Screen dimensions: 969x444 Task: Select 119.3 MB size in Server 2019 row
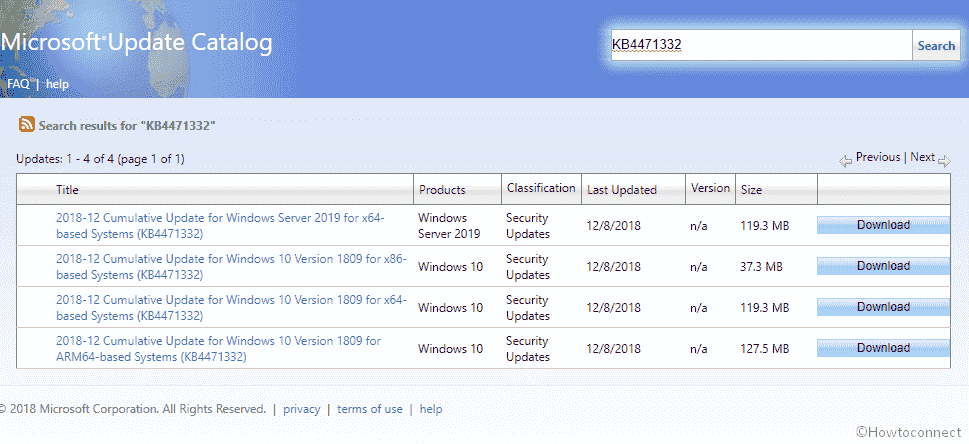[764, 226]
